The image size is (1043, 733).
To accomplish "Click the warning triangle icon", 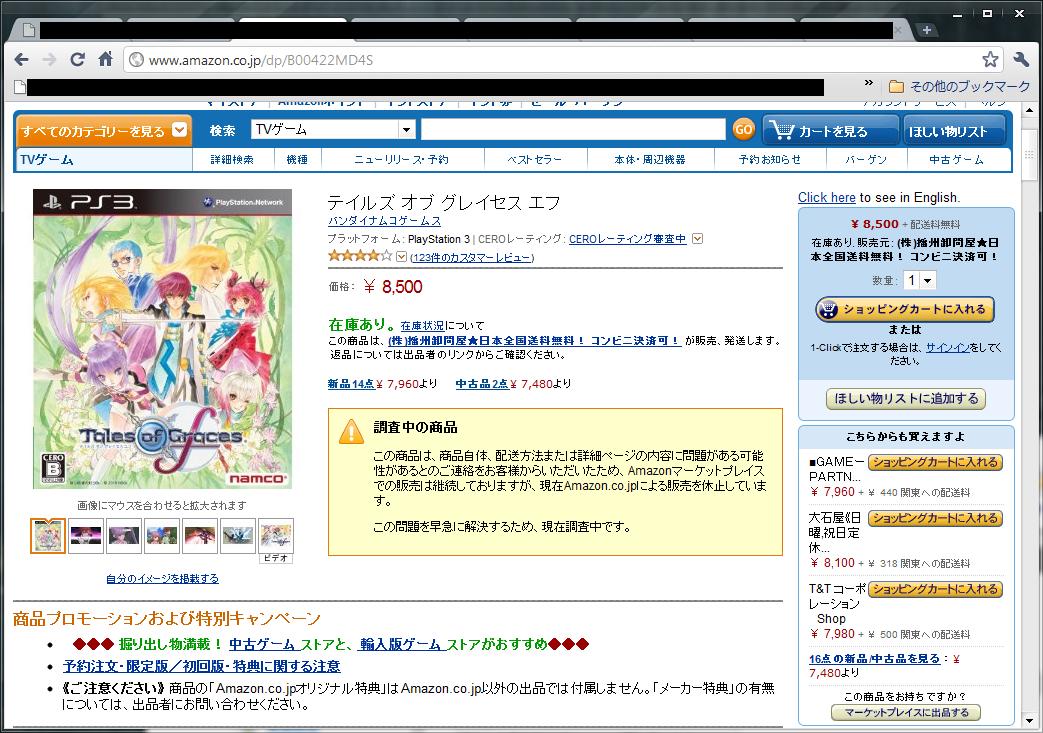I will [x=351, y=432].
